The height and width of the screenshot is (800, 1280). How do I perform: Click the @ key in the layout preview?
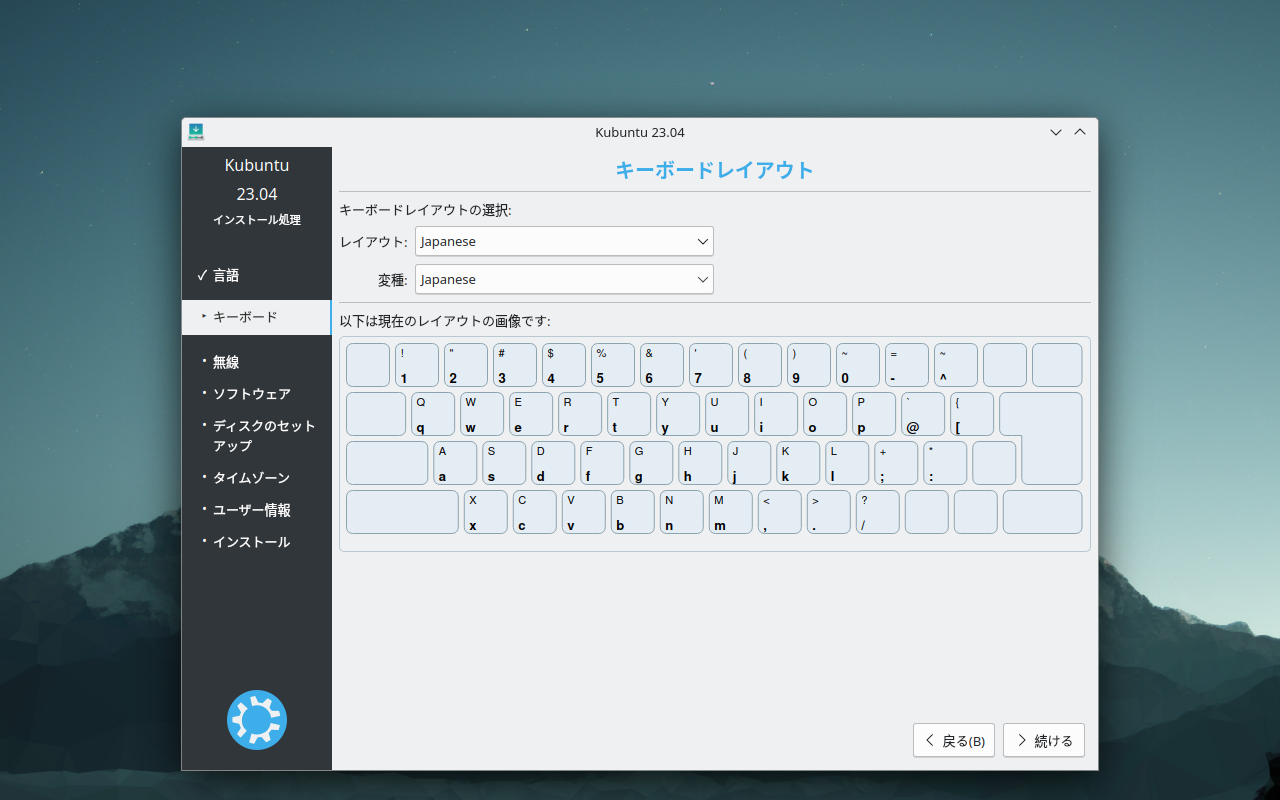tap(923, 414)
